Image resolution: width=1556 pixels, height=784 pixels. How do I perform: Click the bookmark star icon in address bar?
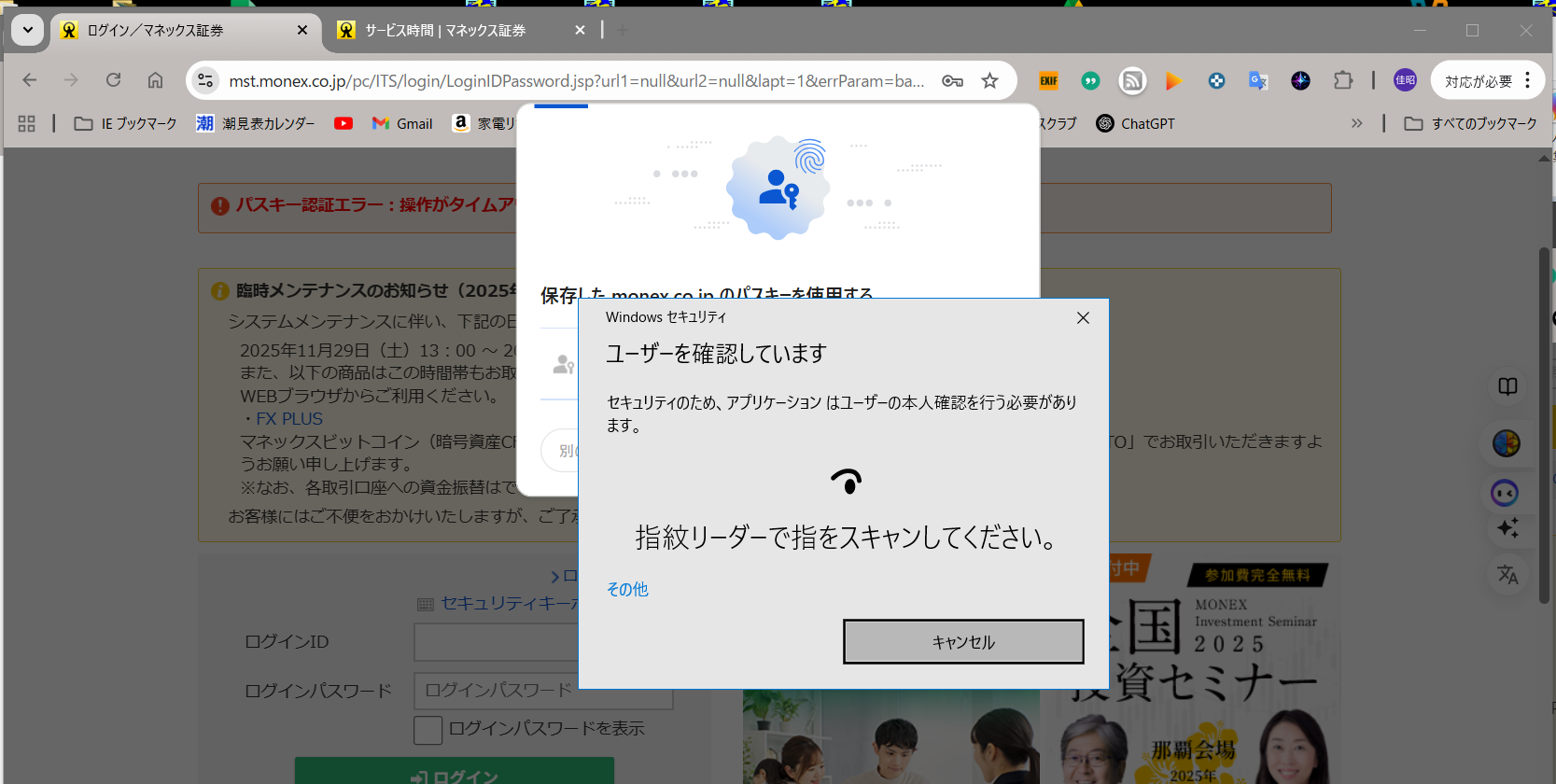pos(989,81)
